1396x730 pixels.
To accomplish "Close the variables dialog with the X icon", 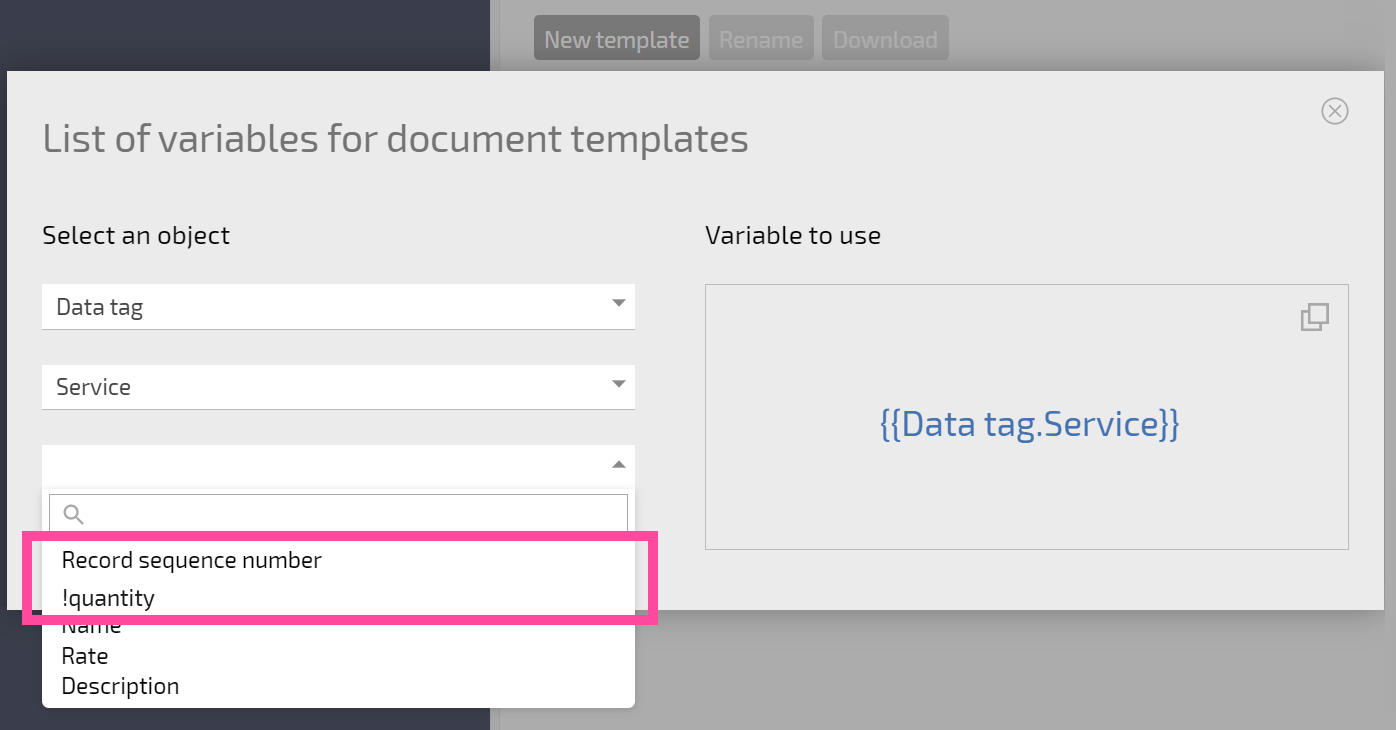I will (x=1335, y=111).
